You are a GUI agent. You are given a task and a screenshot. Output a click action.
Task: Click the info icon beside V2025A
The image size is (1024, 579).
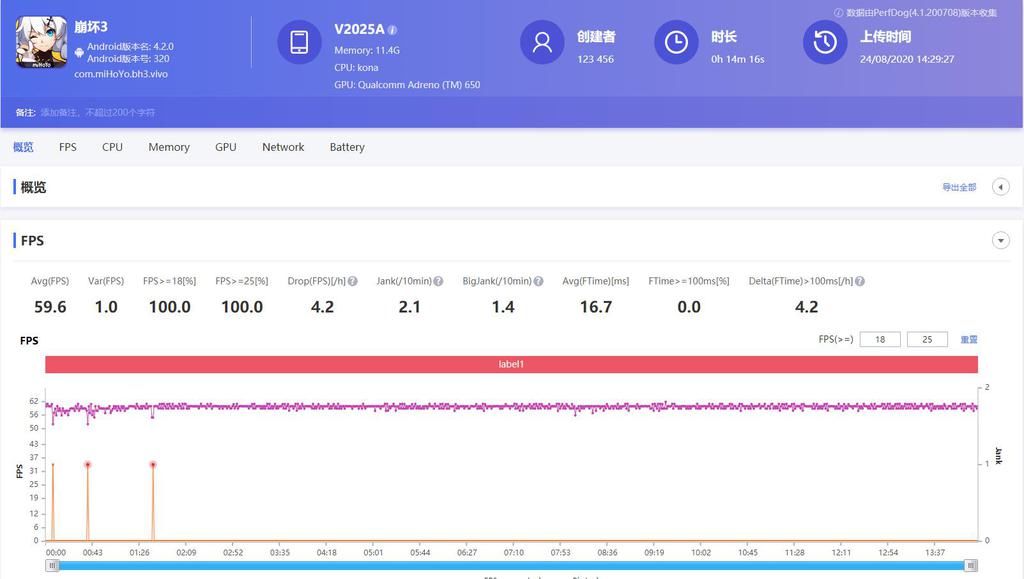coord(392,30)
